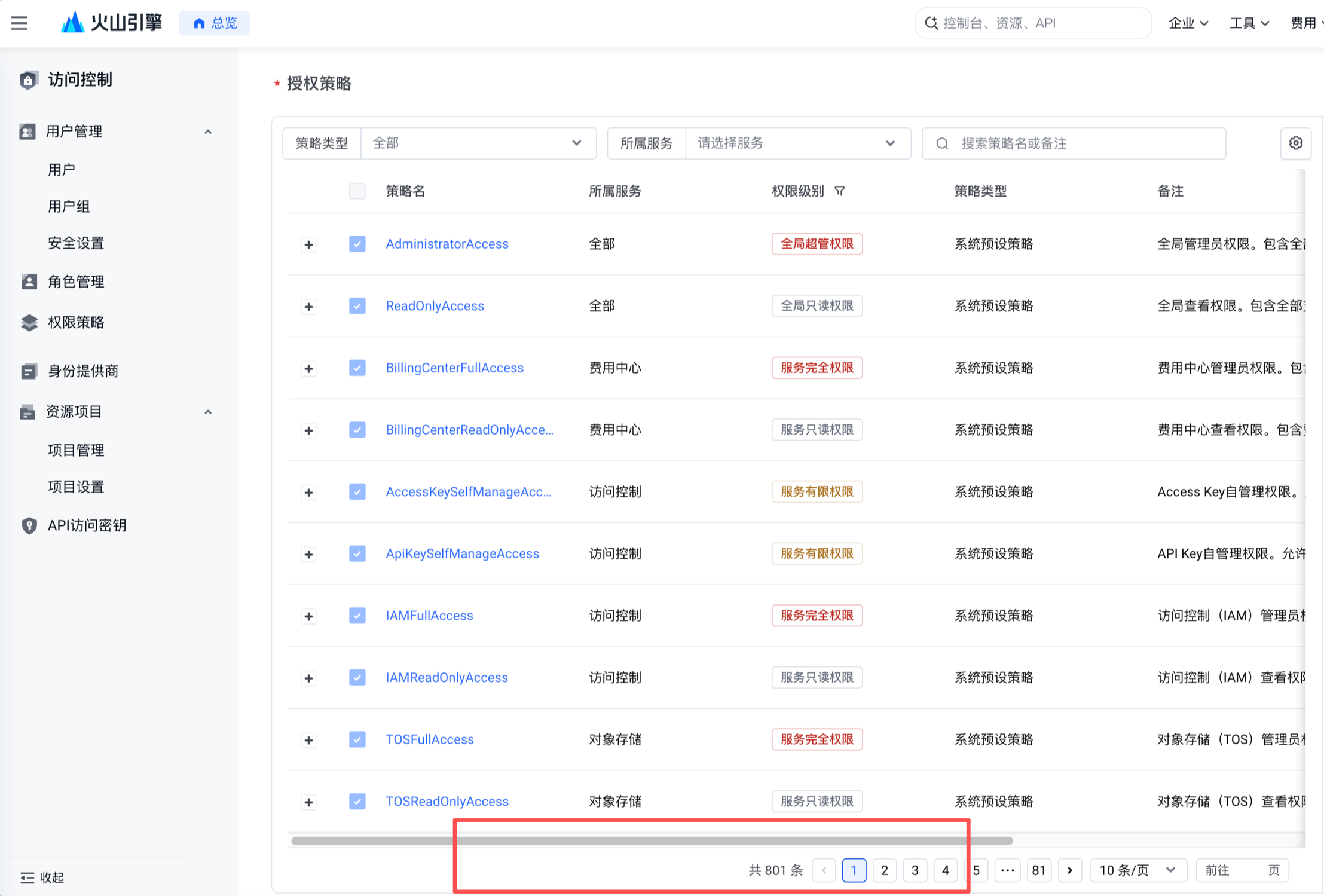Click the top console search icon
This screenshot has width=1324, height=896.
tap(931, 23)
